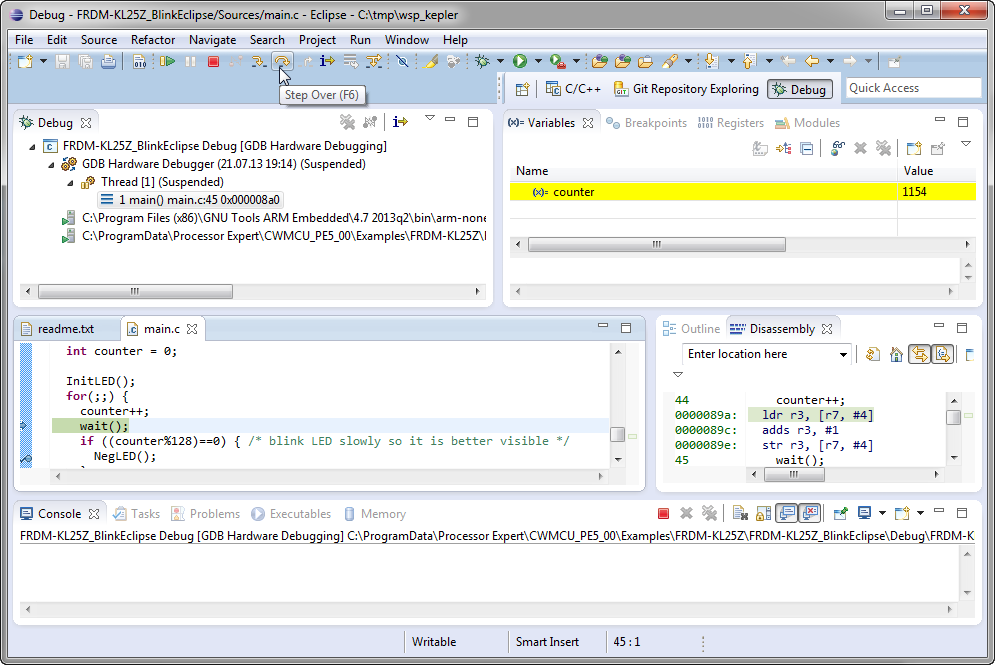
Task: Click Collapse All in Variables toolbar
Action: (x=807, y=149)
